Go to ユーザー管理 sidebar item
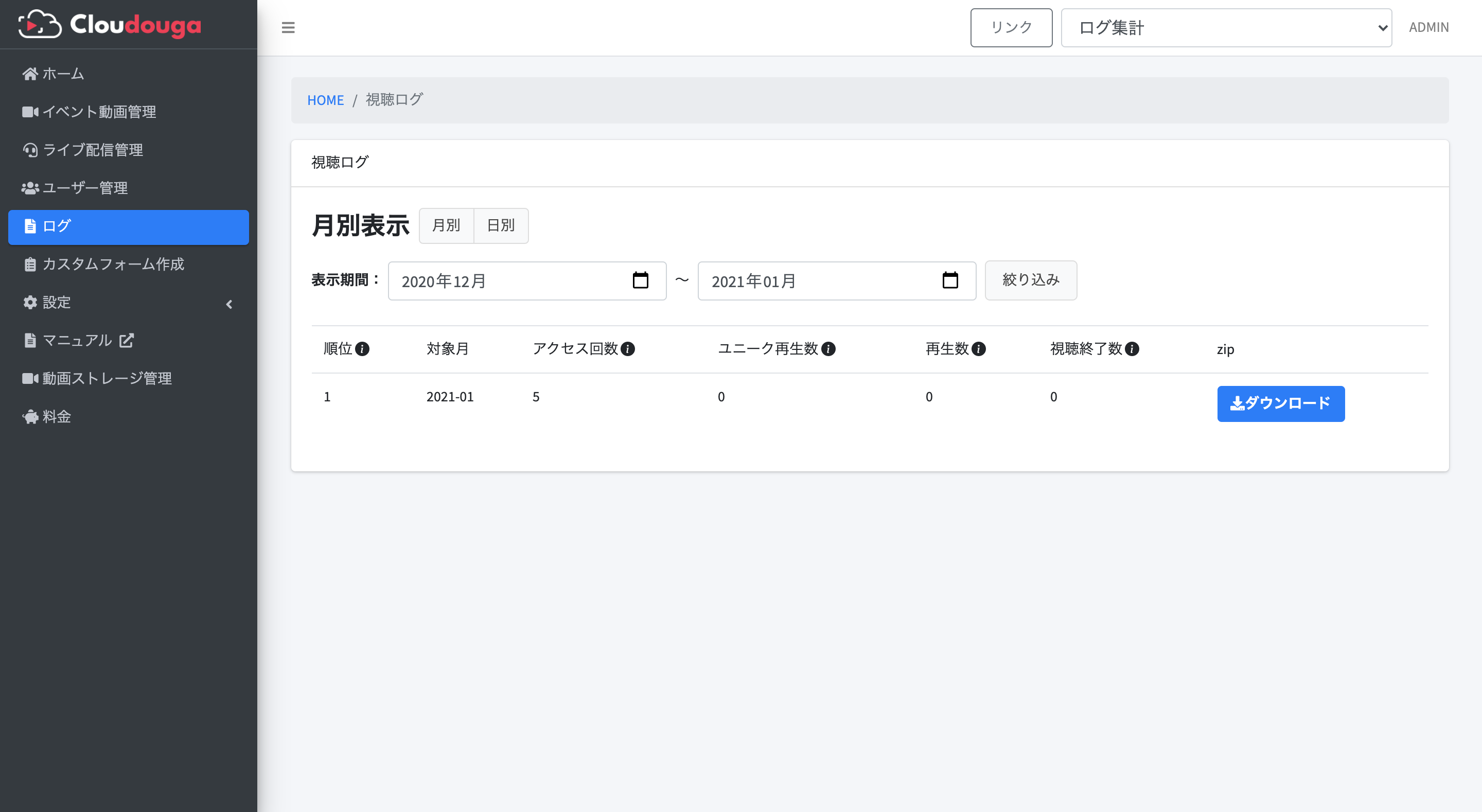Screen dimensions: 1482x812 84,188
